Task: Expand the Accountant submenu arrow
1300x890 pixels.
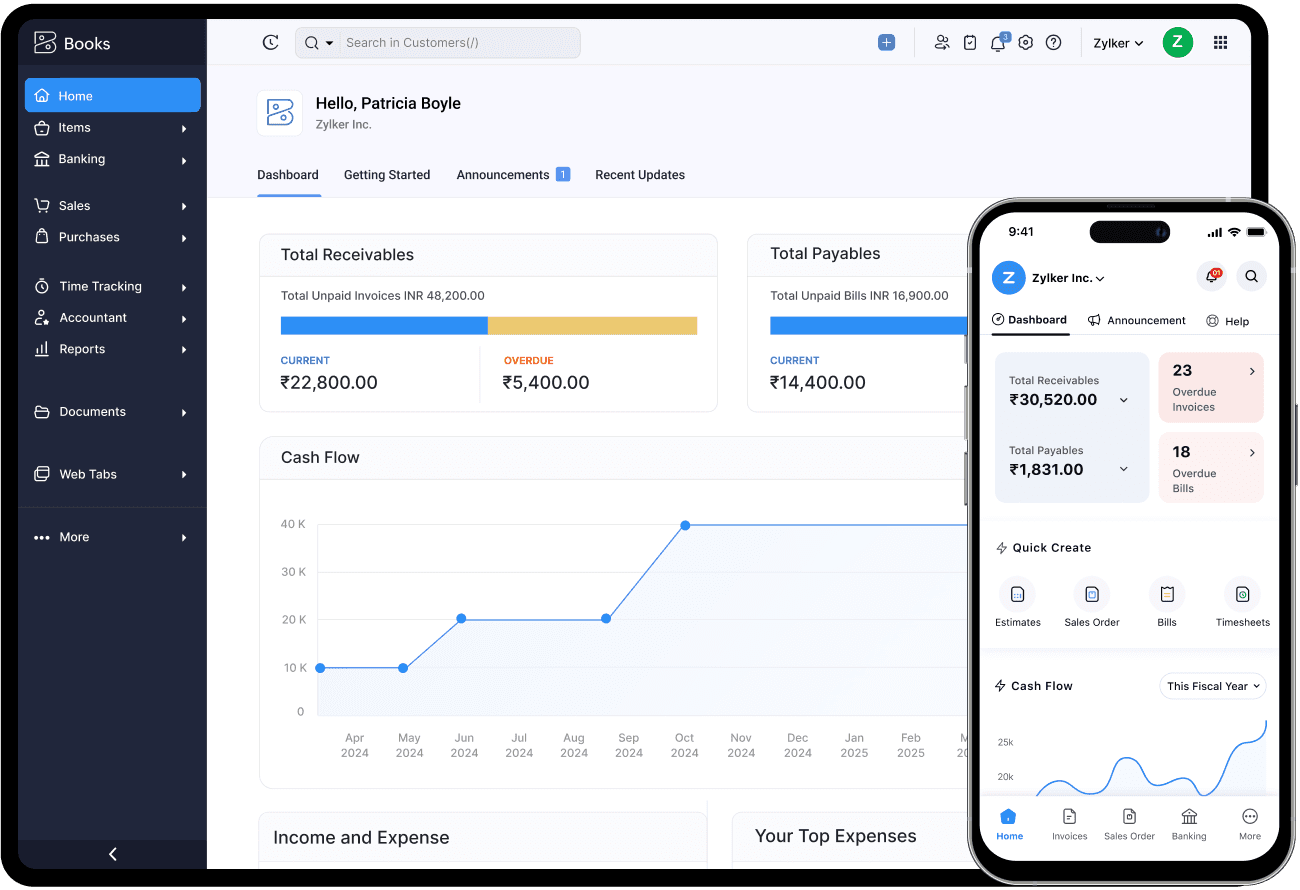Action: click(x=184, y=319)
